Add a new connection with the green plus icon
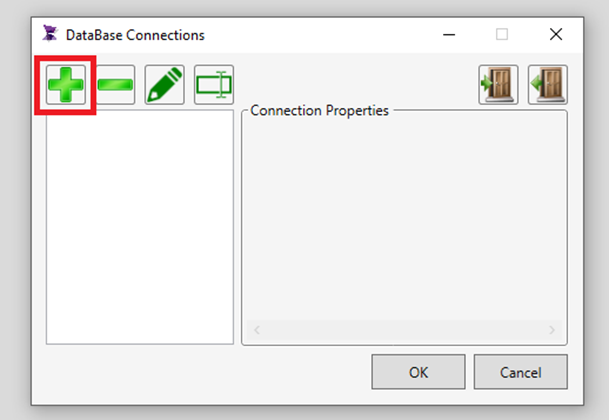The height and width of the screenshot is (420, 609). pyautogui.click(x=66, y=85)
